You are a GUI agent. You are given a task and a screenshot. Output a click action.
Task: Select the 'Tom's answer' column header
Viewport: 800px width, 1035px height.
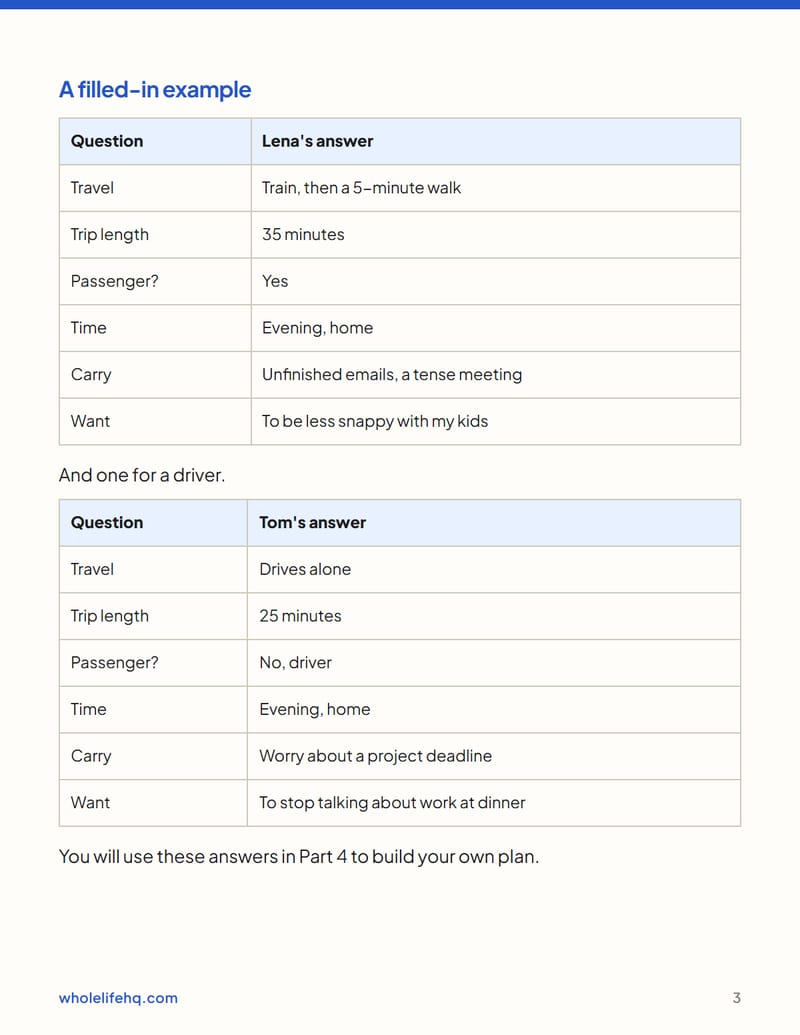pyautogui.click(x=494, y=523)
